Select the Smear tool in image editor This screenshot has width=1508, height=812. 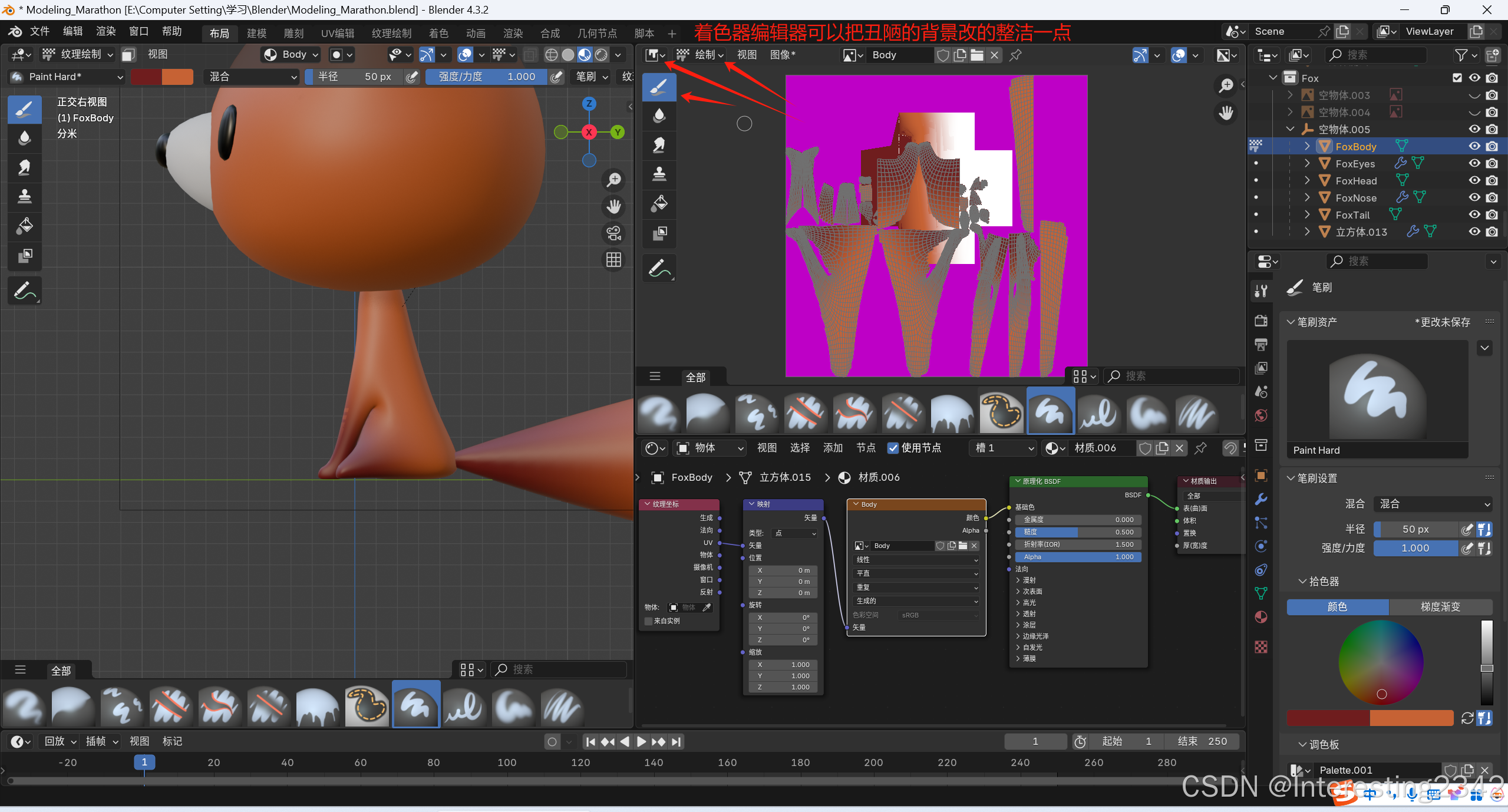point(659,144)
